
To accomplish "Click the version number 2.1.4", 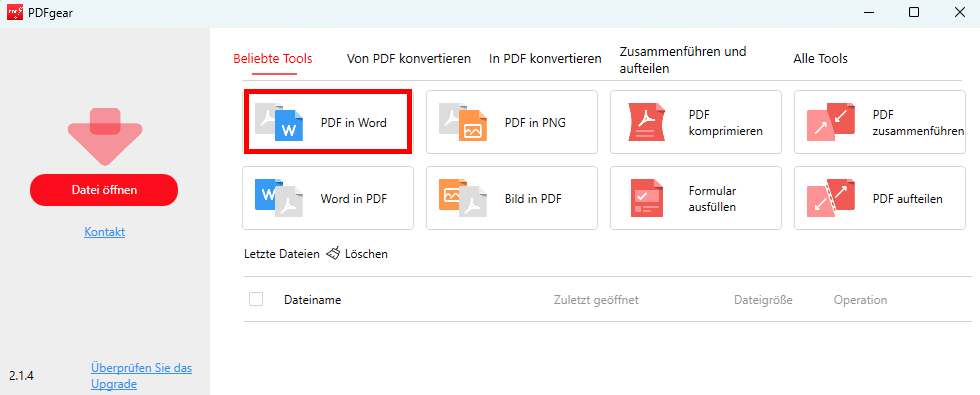I will (x=21, y=376).
